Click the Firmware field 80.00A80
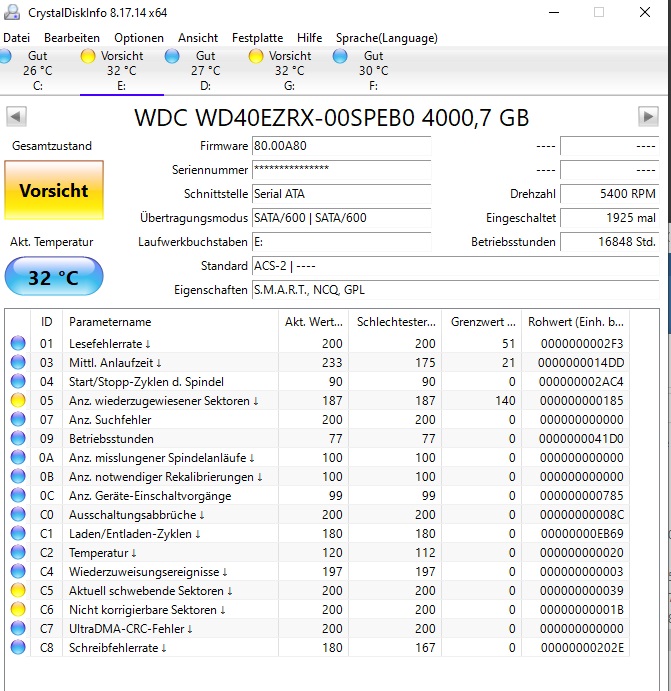Image resolution: width=671 pixels, height=691 pixels. [341, 146]
